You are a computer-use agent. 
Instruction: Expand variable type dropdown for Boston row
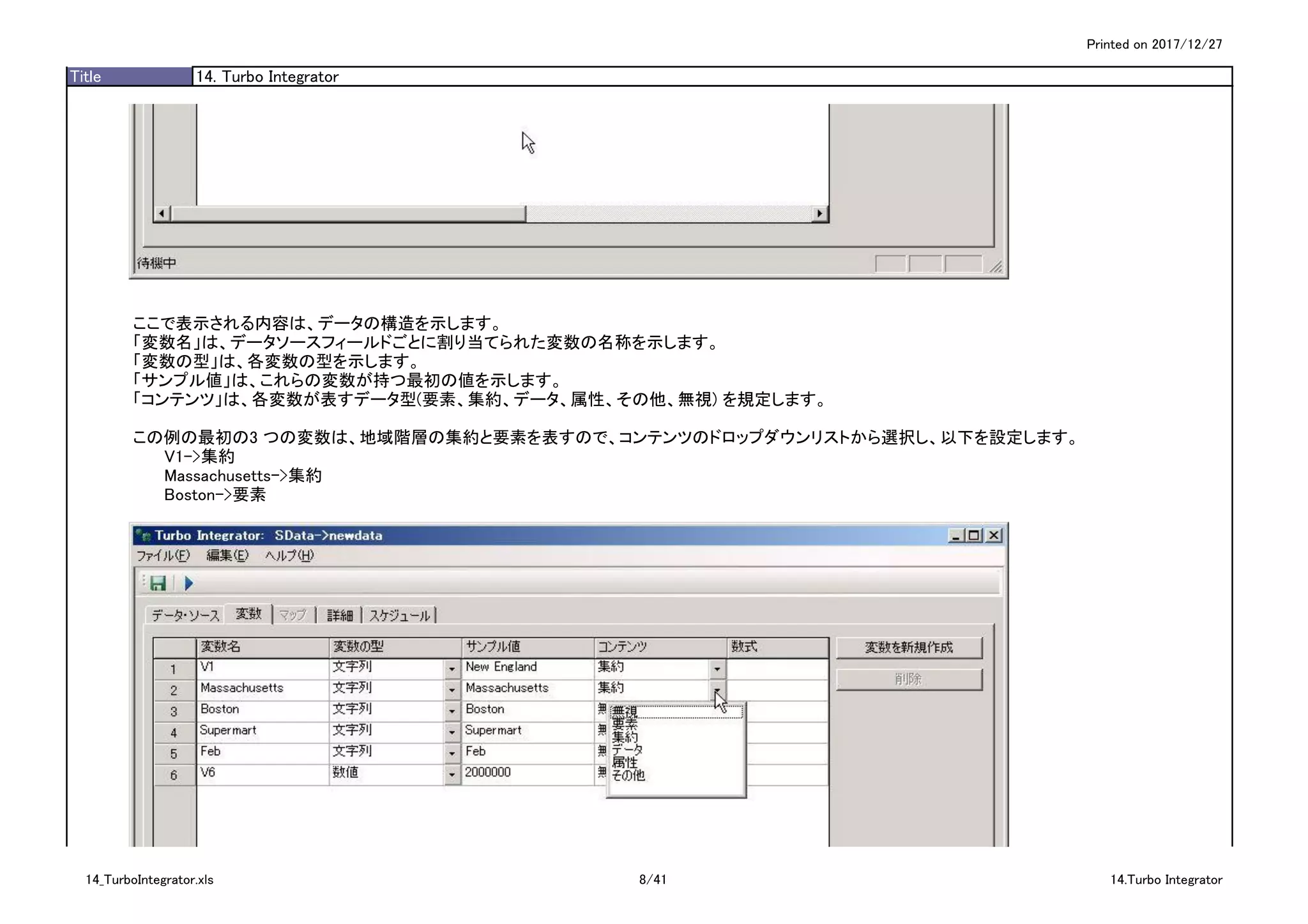point(452,711)
